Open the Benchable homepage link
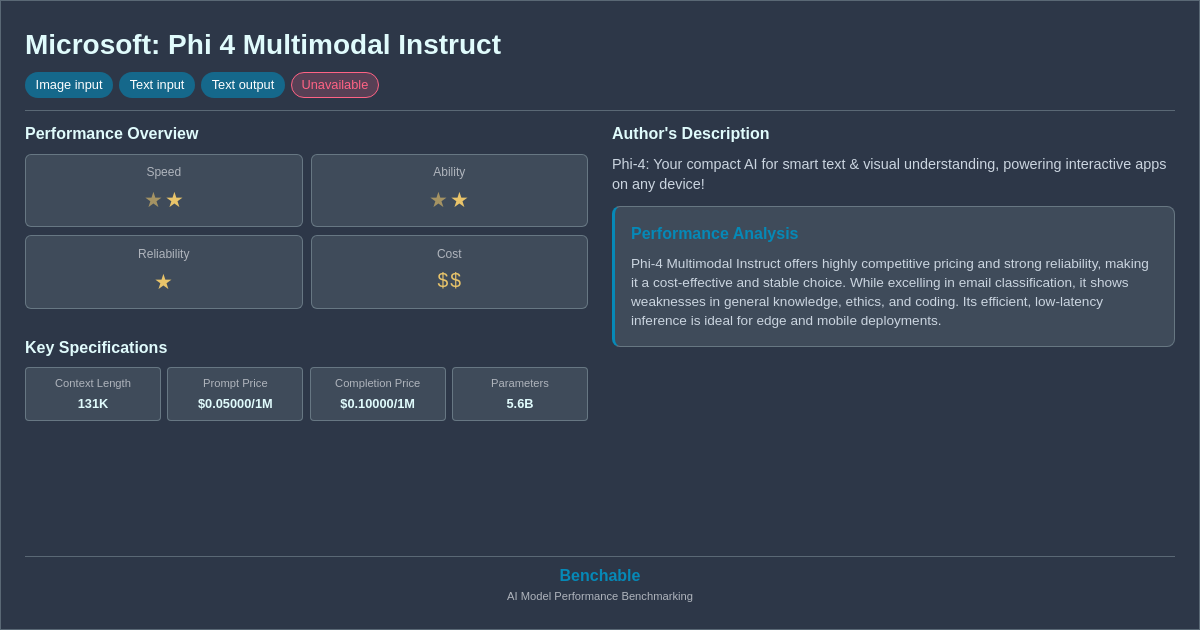 599,575
